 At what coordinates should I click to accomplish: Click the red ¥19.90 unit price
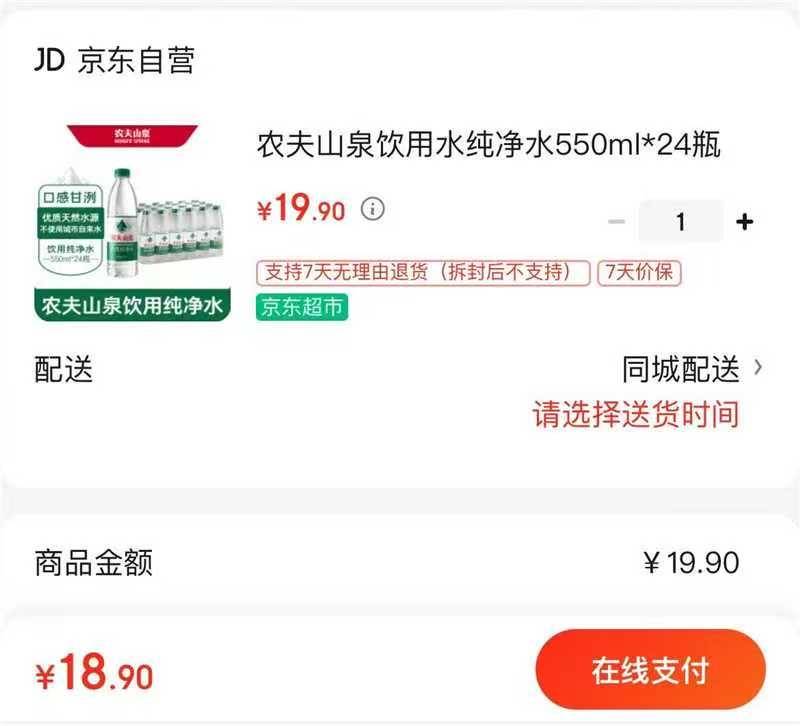pos(301,208)
